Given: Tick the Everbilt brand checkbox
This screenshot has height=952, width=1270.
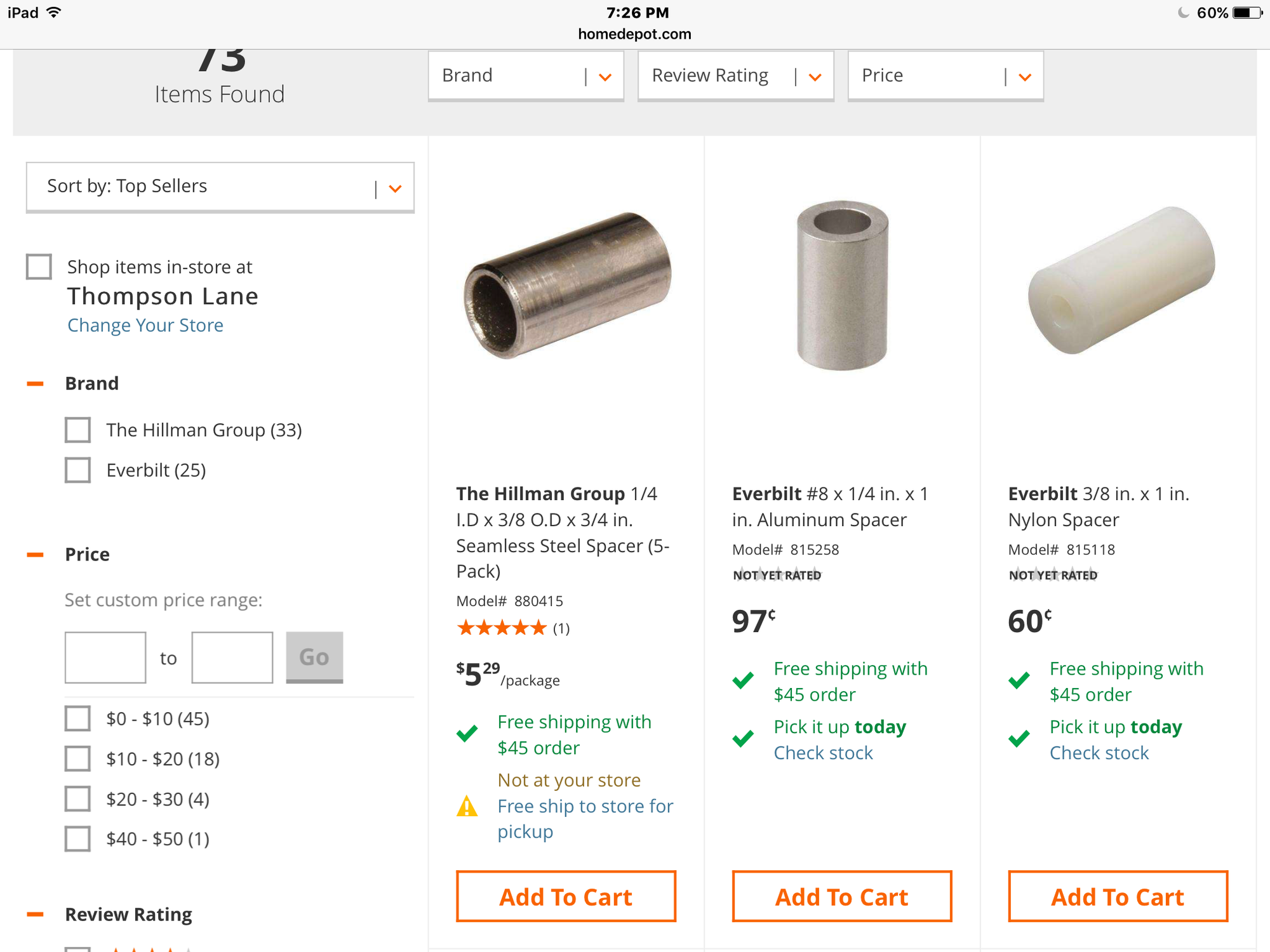Looking at the screenshot, I should pyautogui.click(x=78, y=470).
